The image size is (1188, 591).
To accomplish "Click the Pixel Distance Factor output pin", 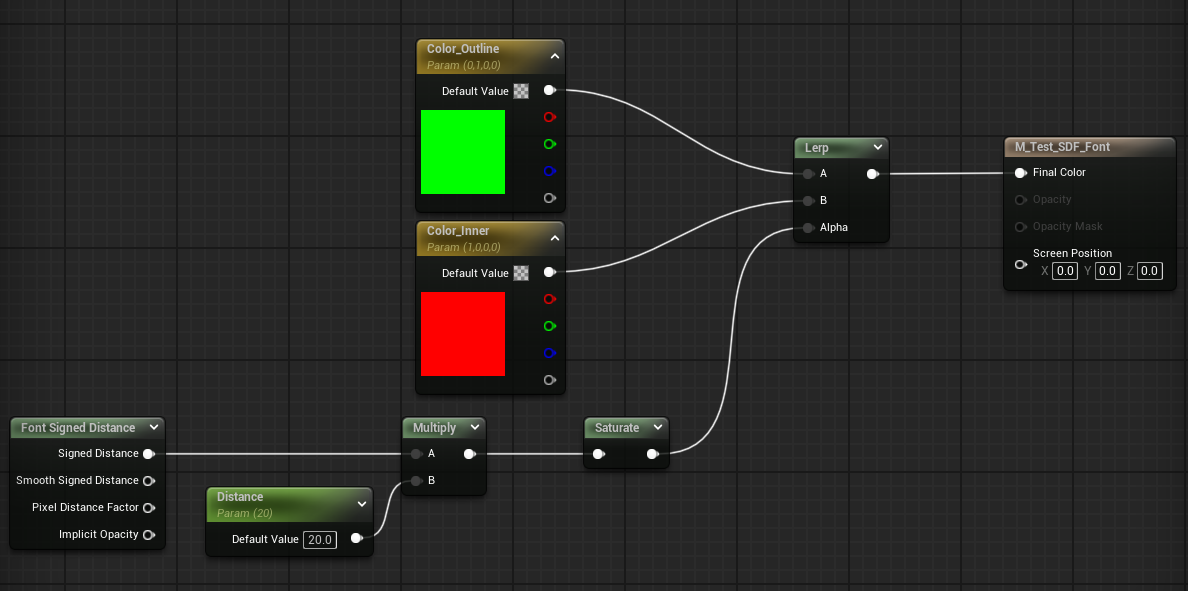I will [148, 508].
